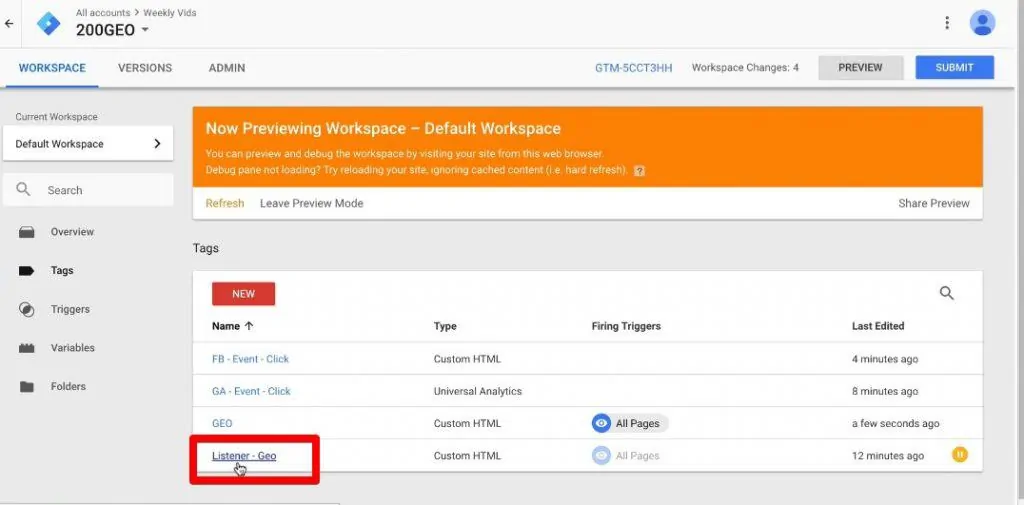Open the Listener - Geo tag
Viewport: 1024px width, 505px height.
coord(244,455)
